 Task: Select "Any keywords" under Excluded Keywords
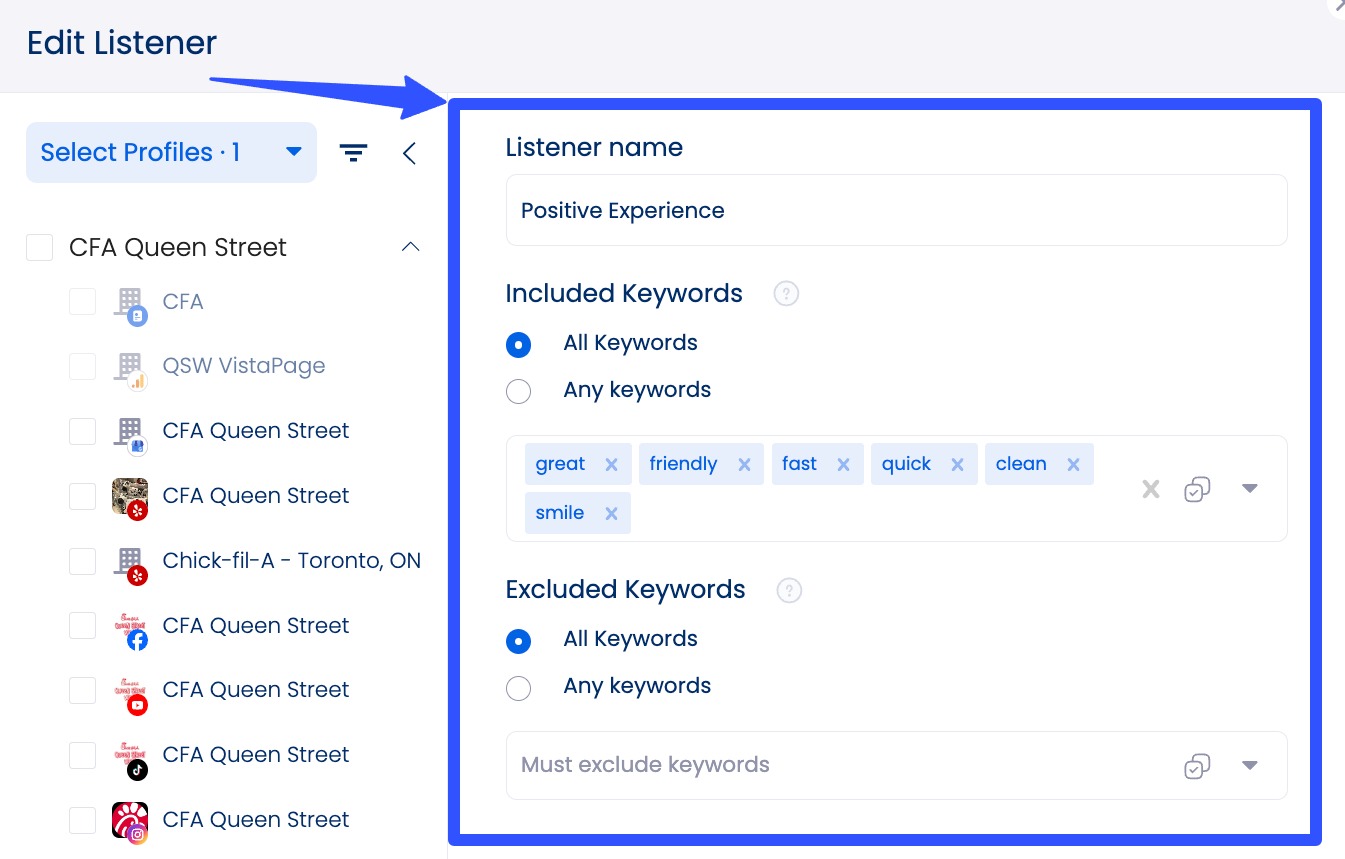518,687
